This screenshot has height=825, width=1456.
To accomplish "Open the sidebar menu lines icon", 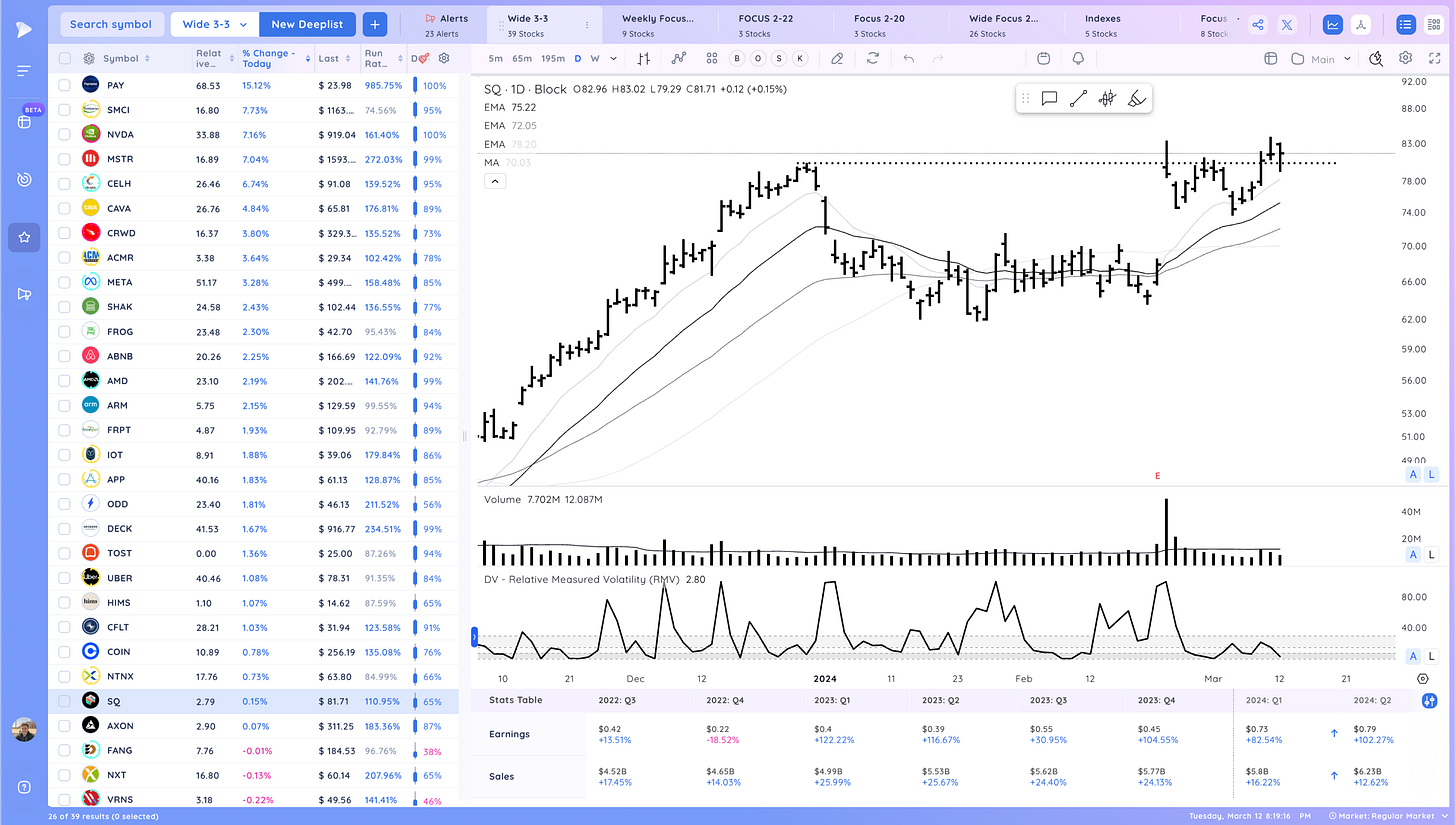I will coord(24,71).
